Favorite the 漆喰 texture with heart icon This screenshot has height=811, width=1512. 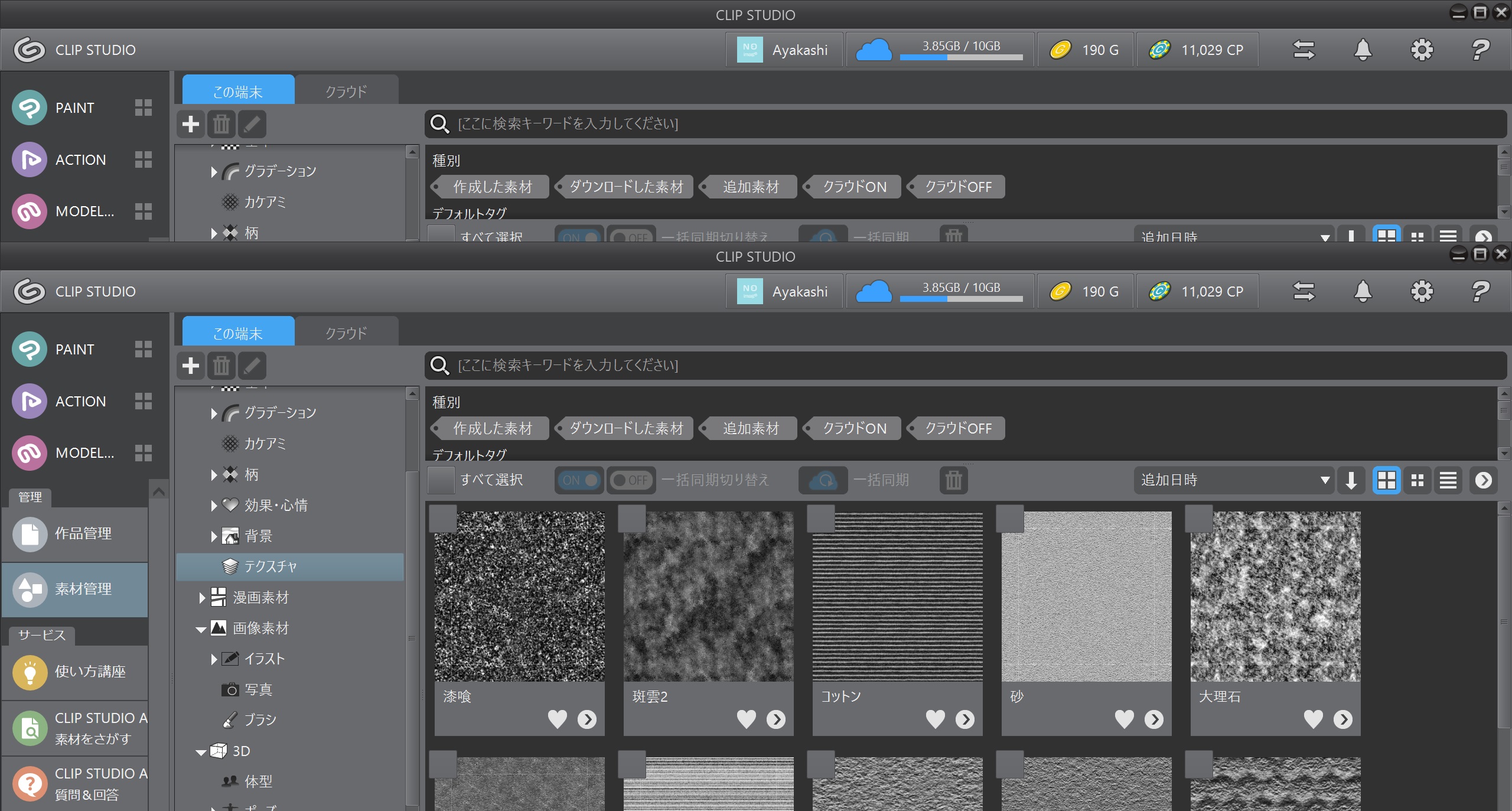pos(557,719)
